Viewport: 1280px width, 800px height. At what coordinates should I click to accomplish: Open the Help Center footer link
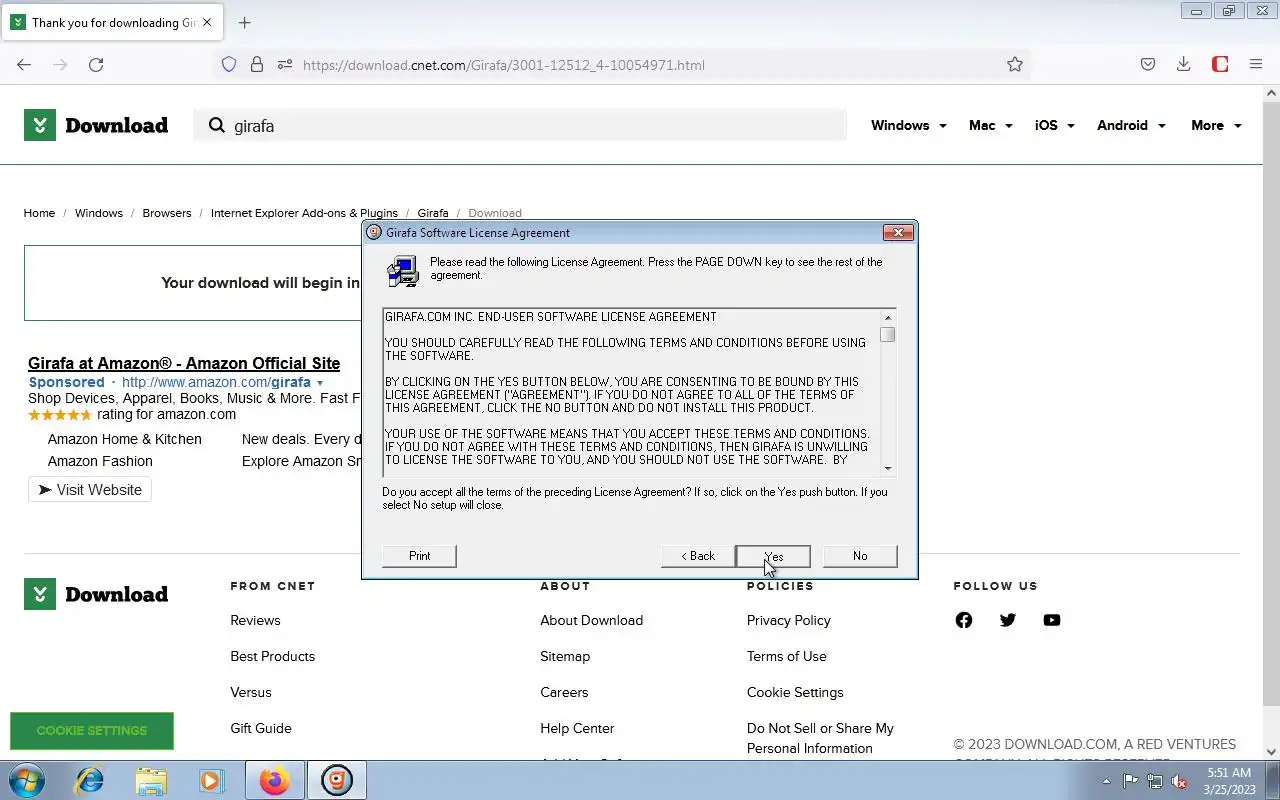point(577,728)
